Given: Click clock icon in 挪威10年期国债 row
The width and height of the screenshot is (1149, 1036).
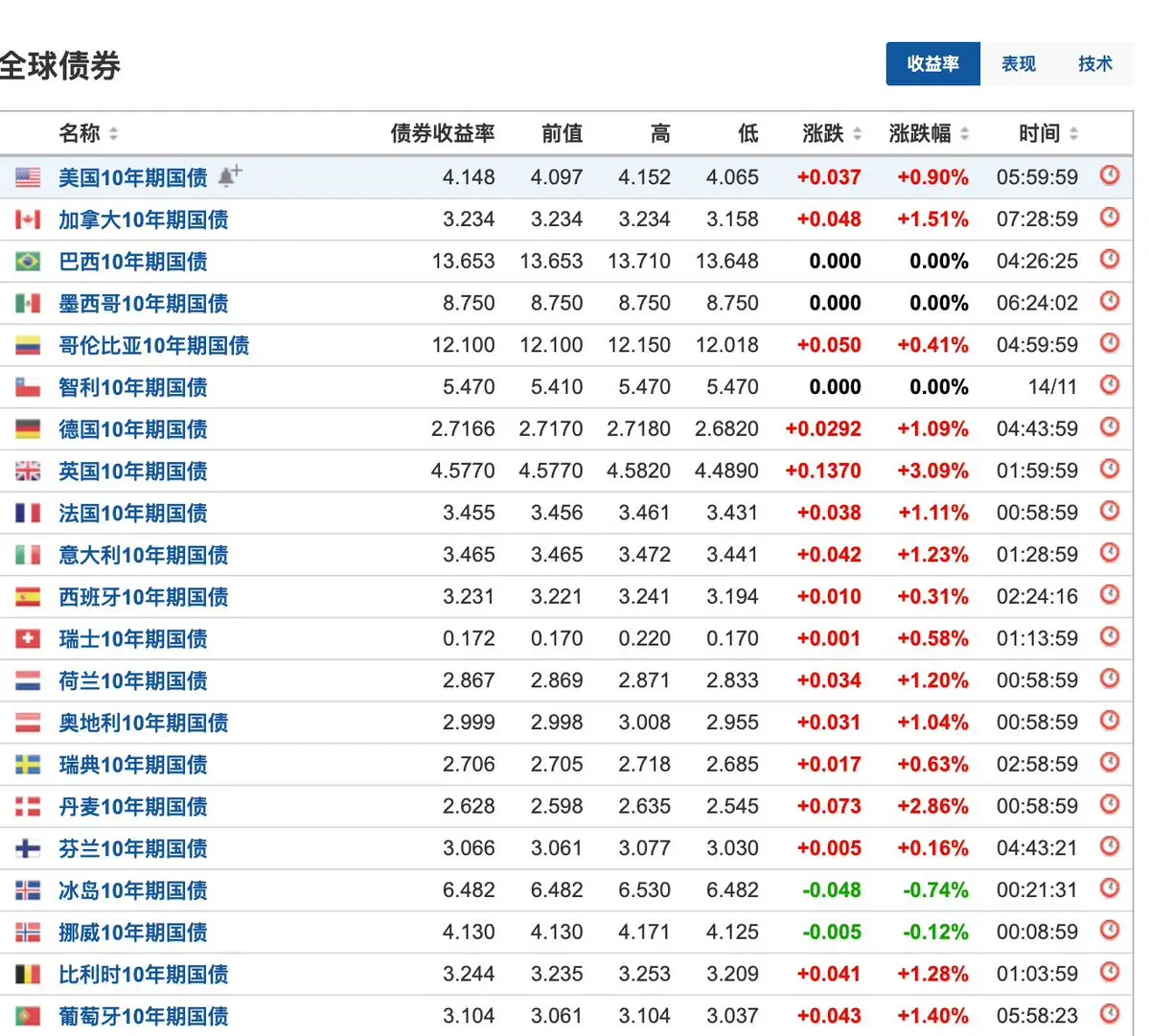Looking at the screenshot, I should [x=1110, y=930].
